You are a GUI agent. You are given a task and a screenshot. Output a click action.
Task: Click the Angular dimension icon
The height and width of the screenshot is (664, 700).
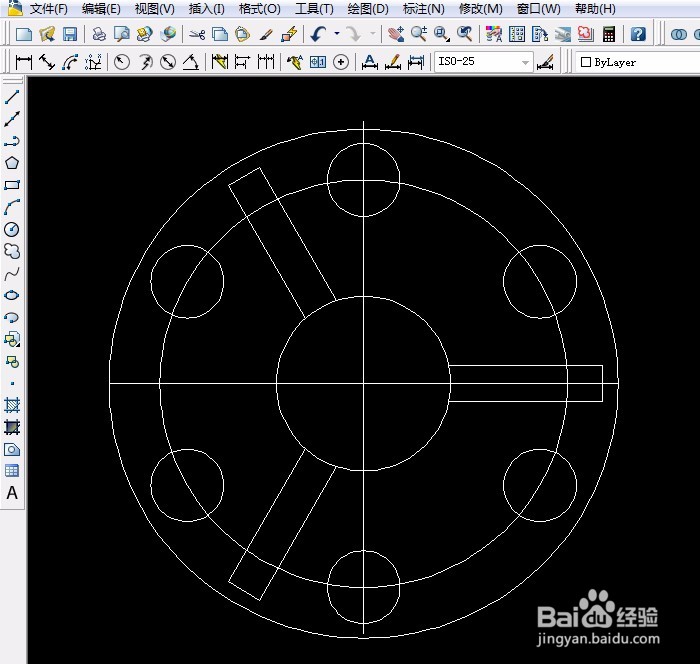click(x=191, y=62)
